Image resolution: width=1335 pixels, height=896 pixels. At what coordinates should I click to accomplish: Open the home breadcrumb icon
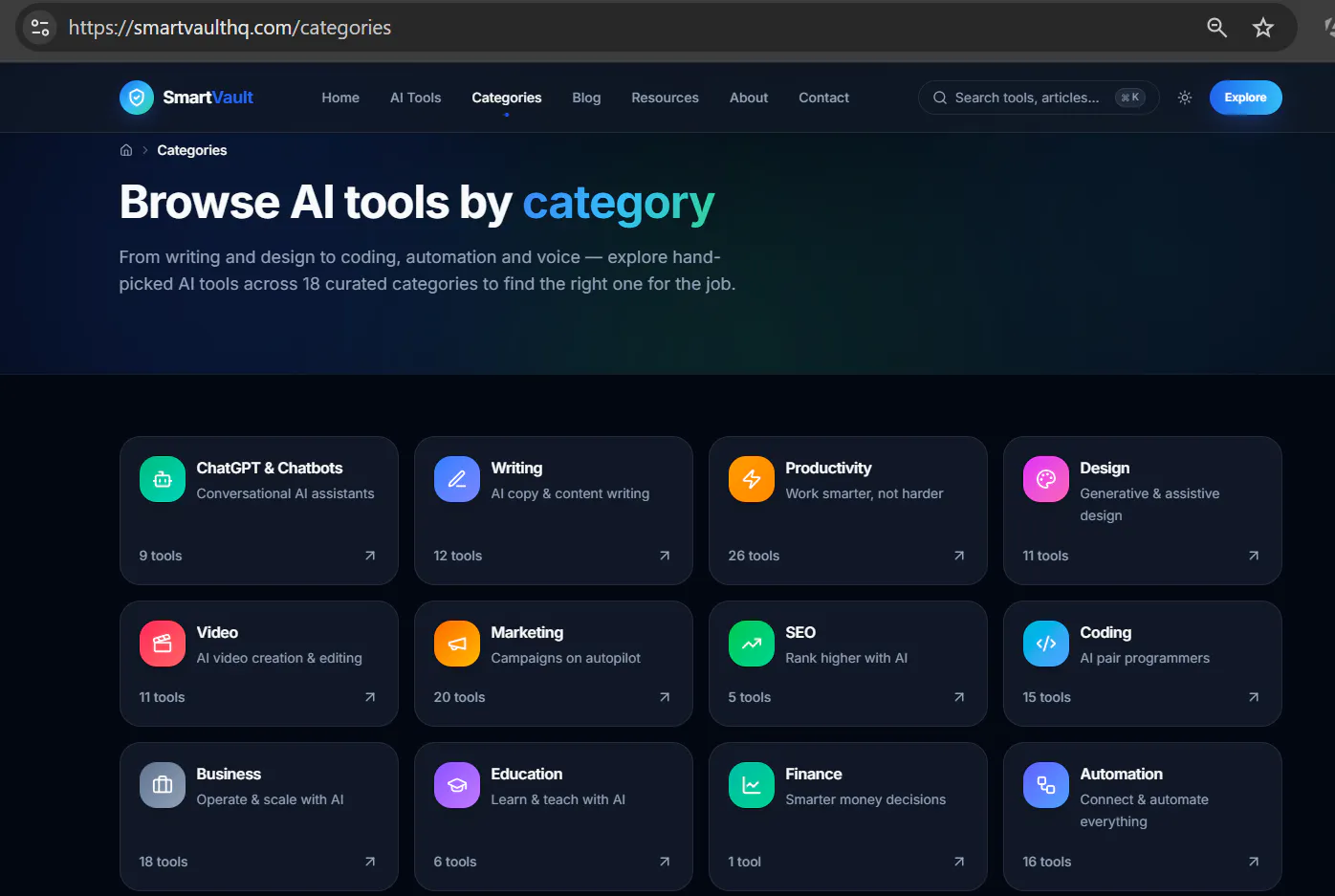126,150
